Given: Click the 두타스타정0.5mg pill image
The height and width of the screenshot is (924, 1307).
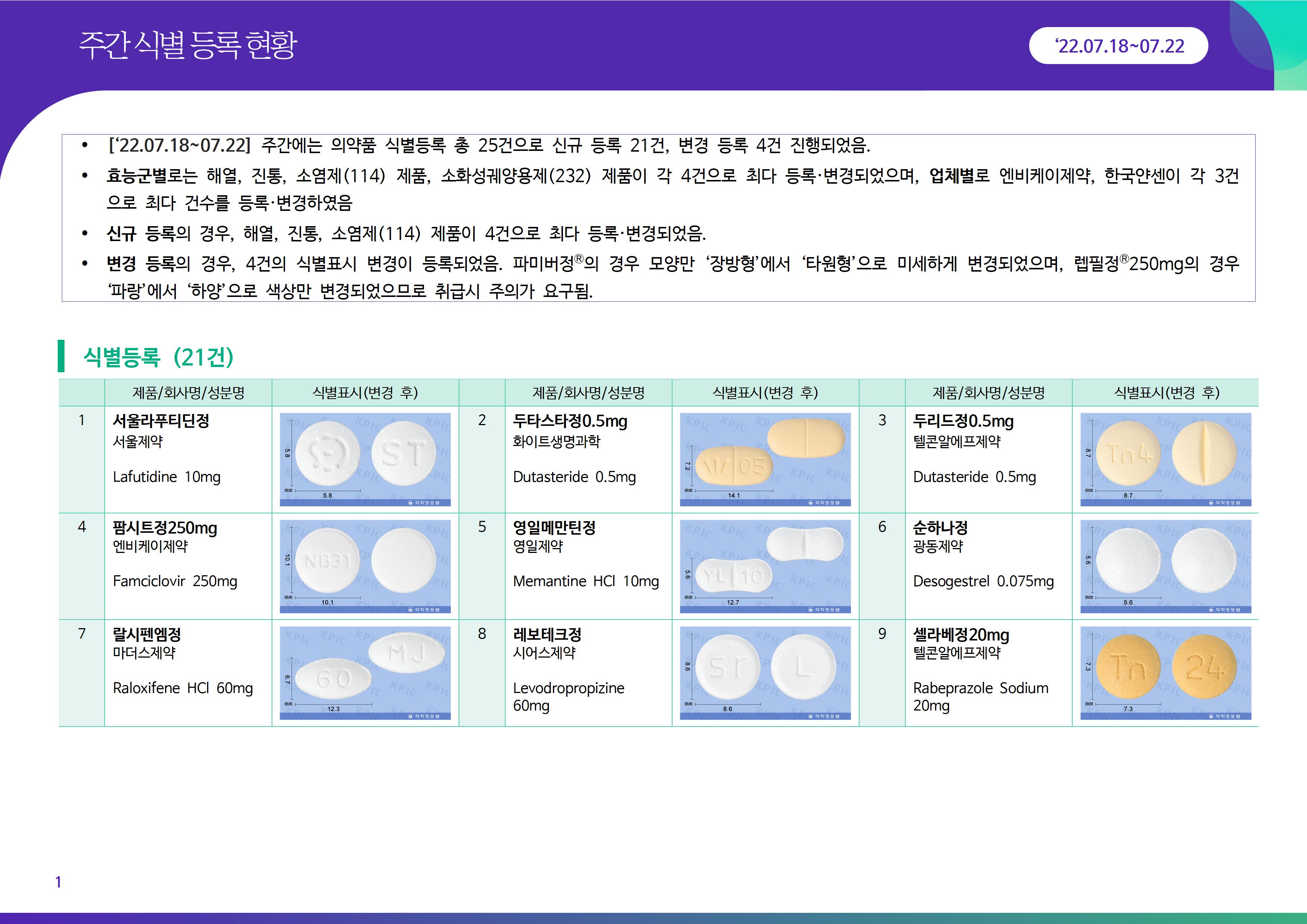Looking at the screenshot, I should pyautogui.click(x=765, y=459).
